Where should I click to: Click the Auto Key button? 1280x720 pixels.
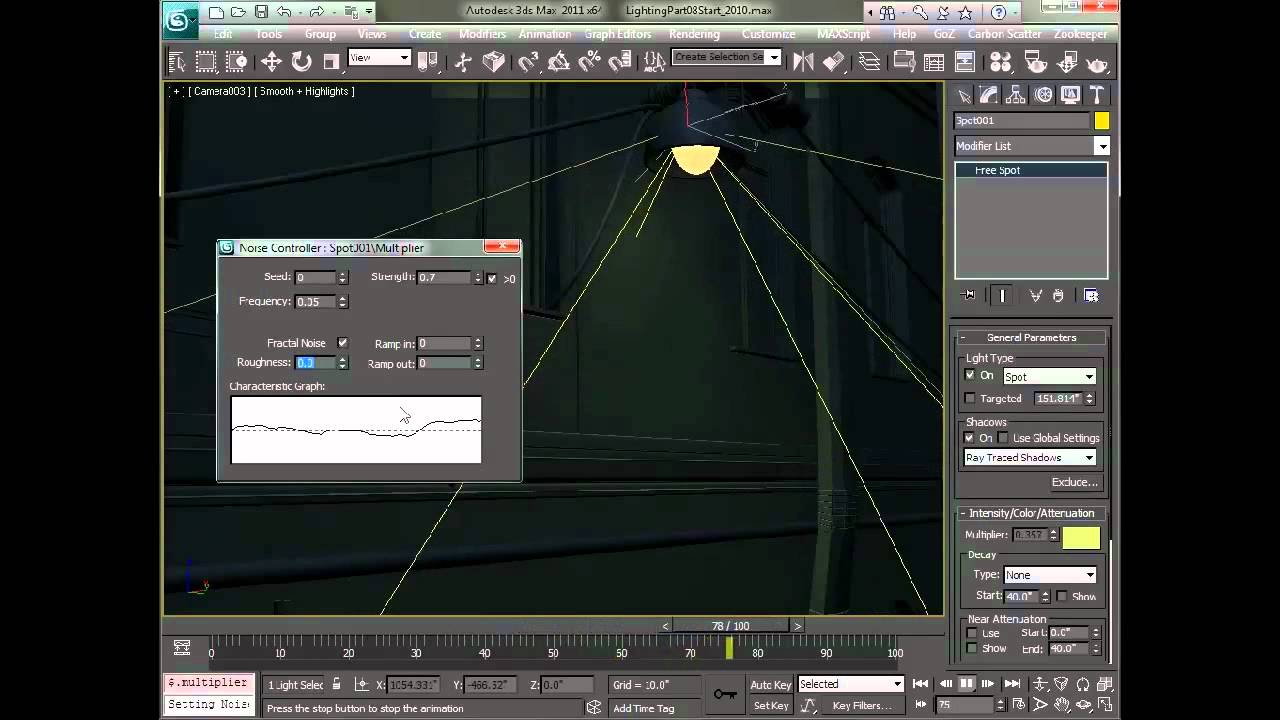click(x=771, y=684)
